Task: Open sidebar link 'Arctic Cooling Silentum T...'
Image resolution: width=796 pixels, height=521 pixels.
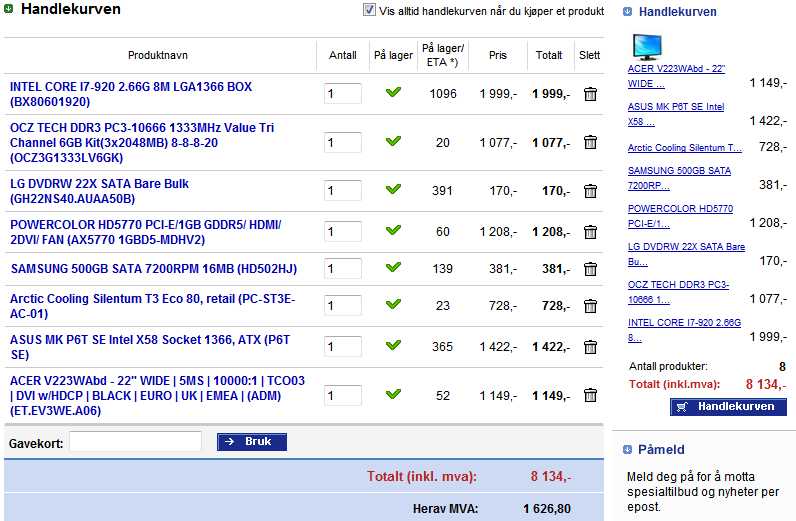Action: pos(685,148)
